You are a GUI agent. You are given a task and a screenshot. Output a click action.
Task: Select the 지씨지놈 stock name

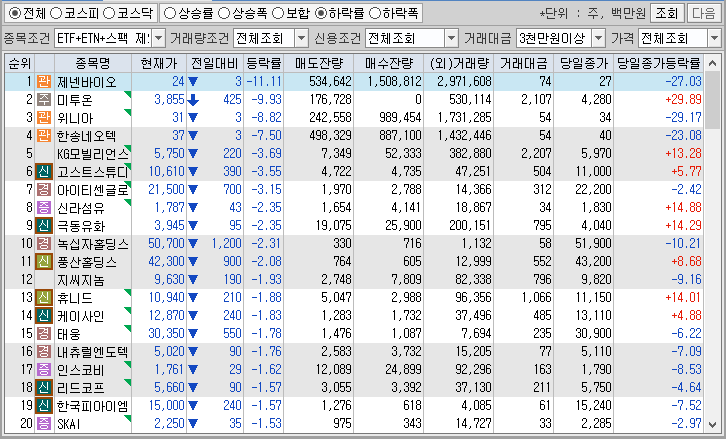click(81, 280)
